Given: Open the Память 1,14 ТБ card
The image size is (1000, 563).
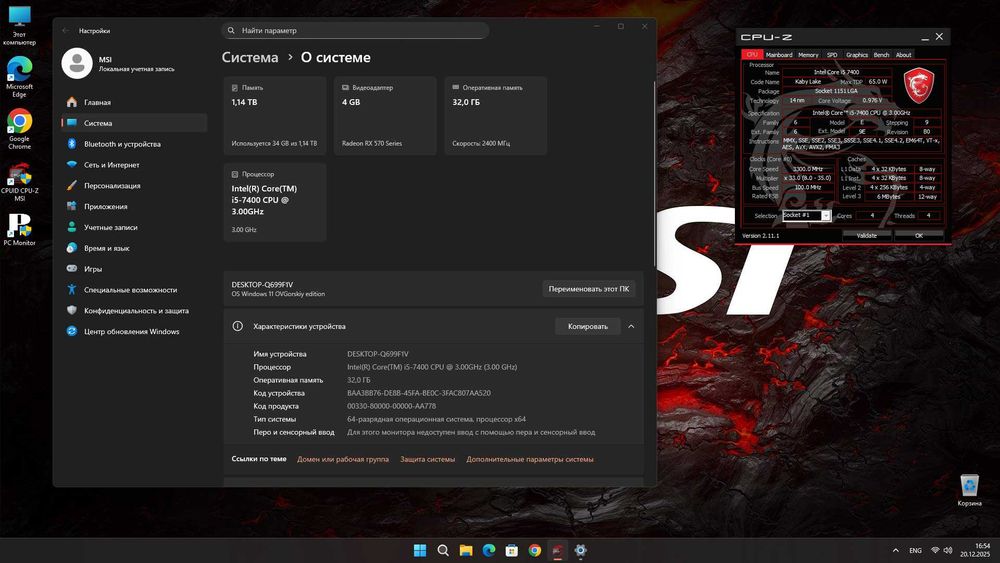Looking at the screenshot, I should point(275,115).
